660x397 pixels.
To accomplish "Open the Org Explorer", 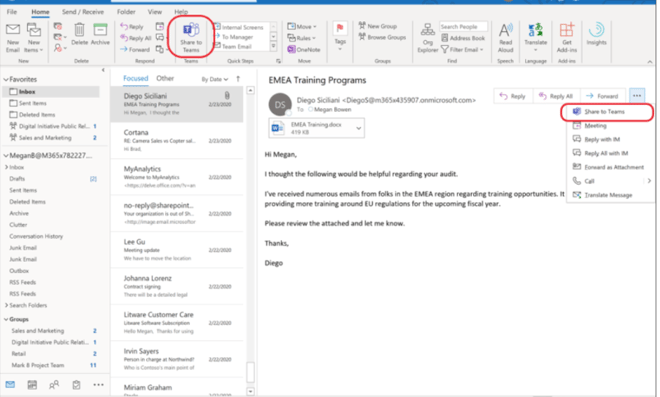I will (x=428, y=38).
